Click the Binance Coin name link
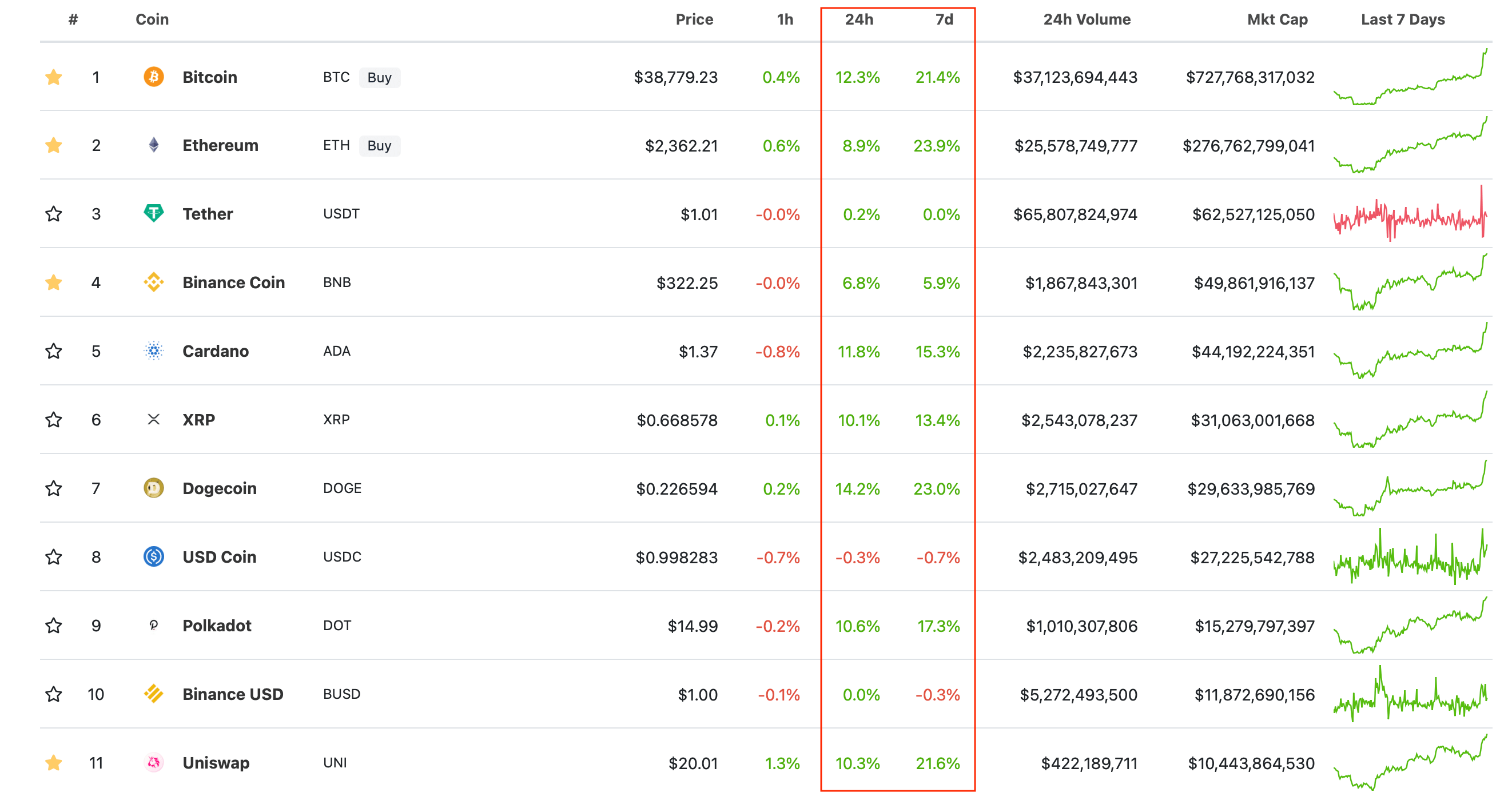1512x796 pixels. (x=233, y=282)
